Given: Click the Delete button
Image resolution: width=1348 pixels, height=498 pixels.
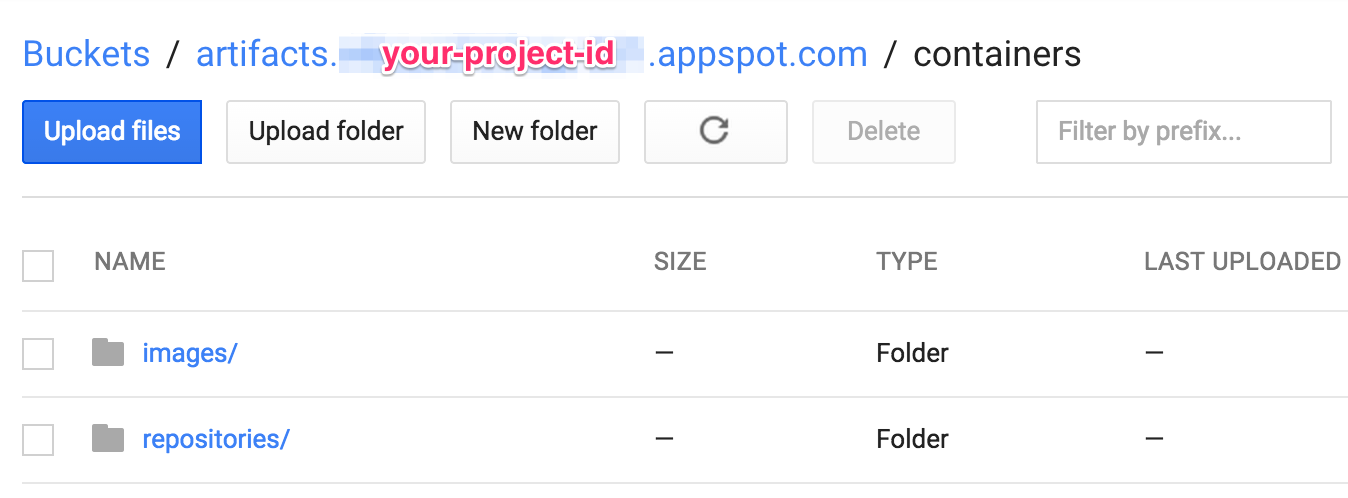Looking at the screenshot, I should (883, 131).
